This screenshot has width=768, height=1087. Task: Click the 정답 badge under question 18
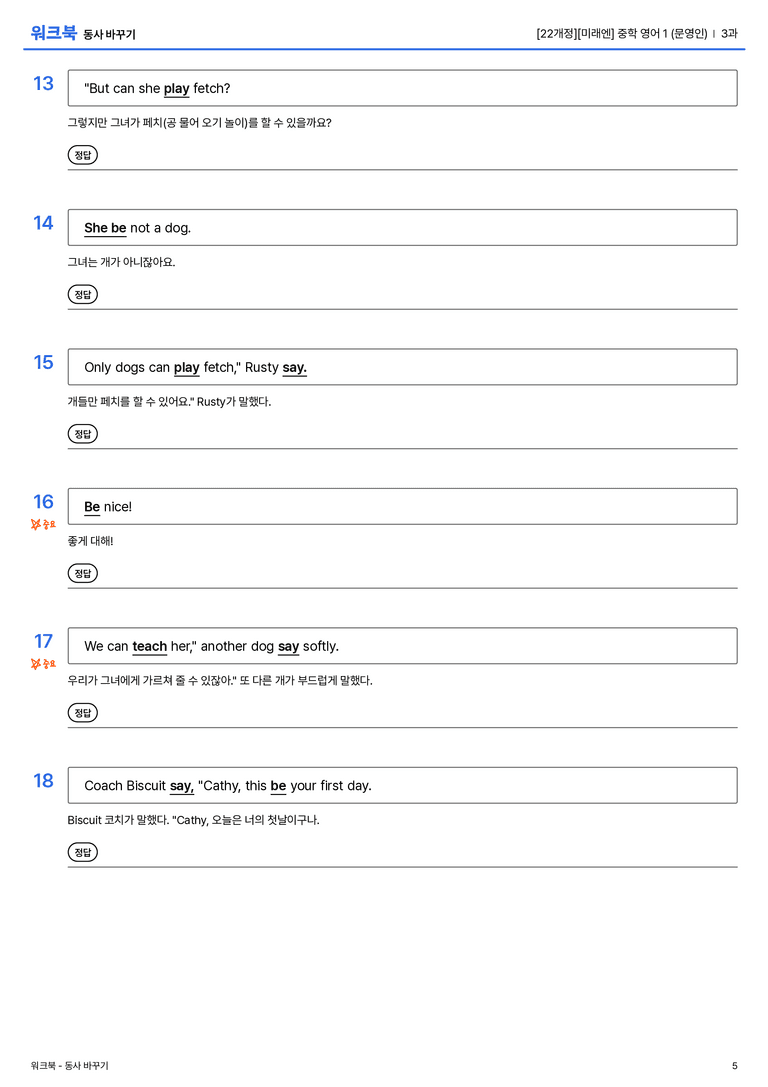(82, 852)
